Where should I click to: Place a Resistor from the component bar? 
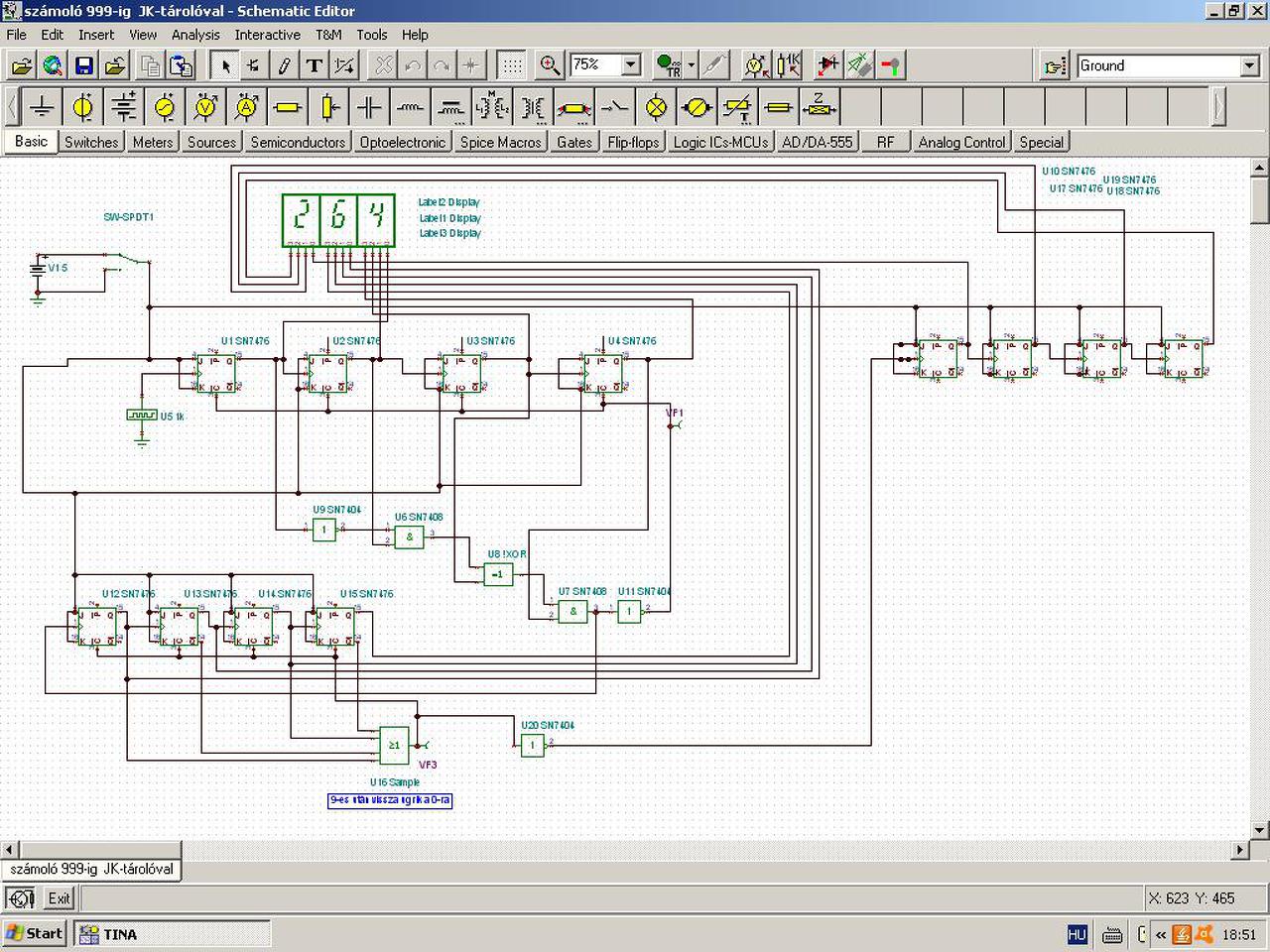click(x=287, y=106)
